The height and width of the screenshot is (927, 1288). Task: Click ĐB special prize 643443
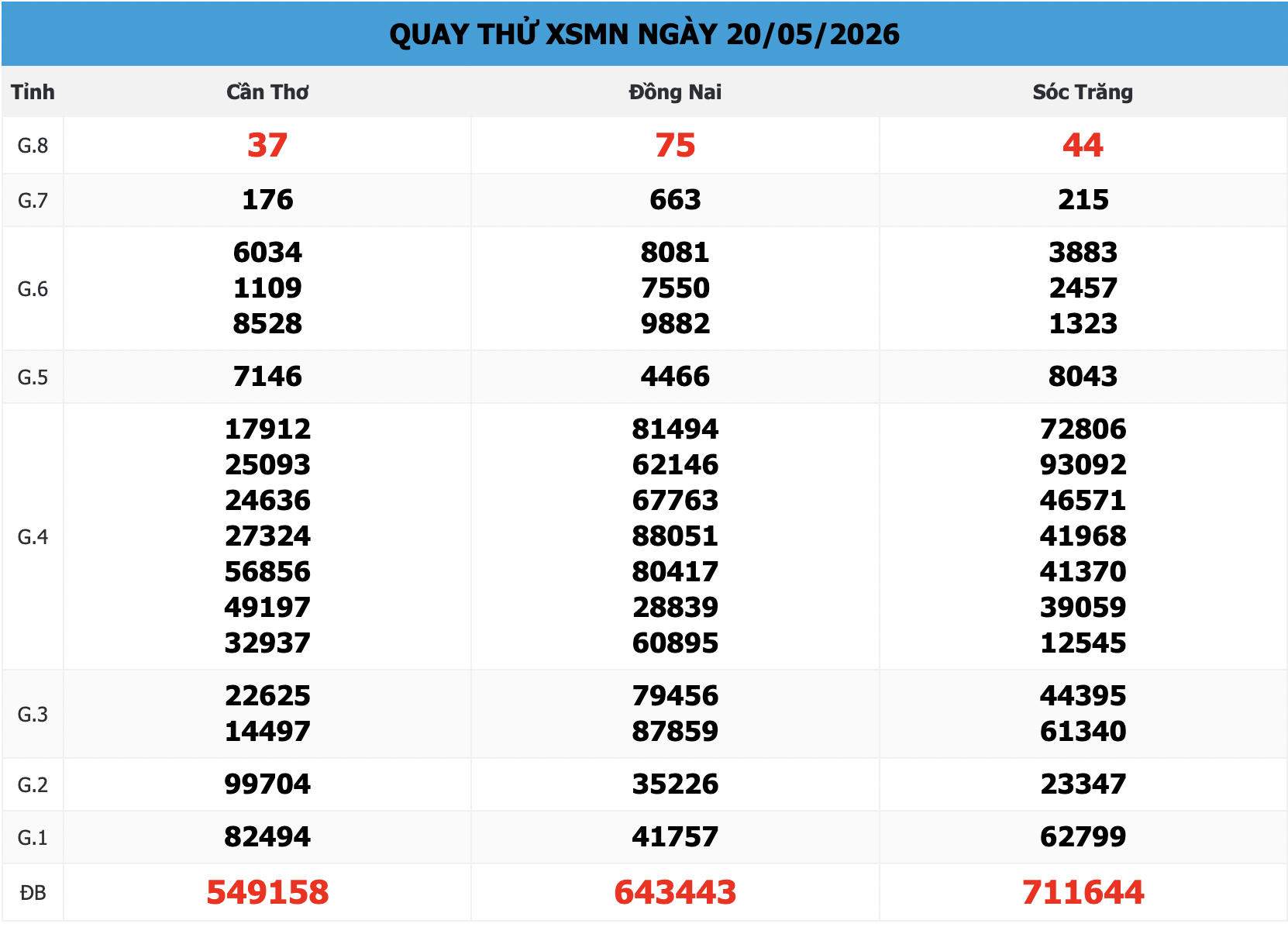click(x=675, y=893)
